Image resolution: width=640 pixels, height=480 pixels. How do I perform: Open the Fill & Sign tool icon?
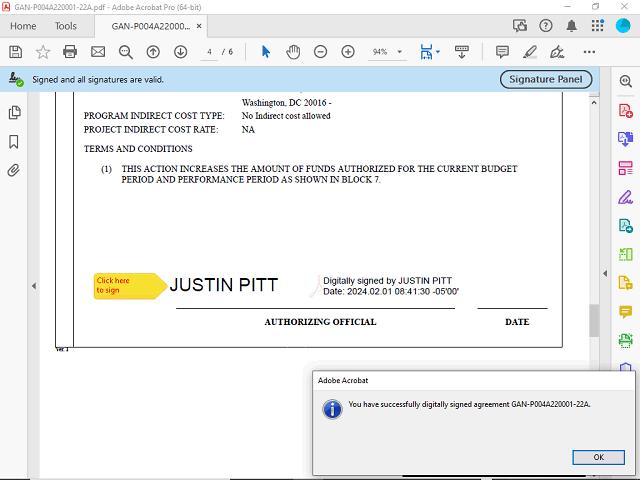click(x=625, y=197)
